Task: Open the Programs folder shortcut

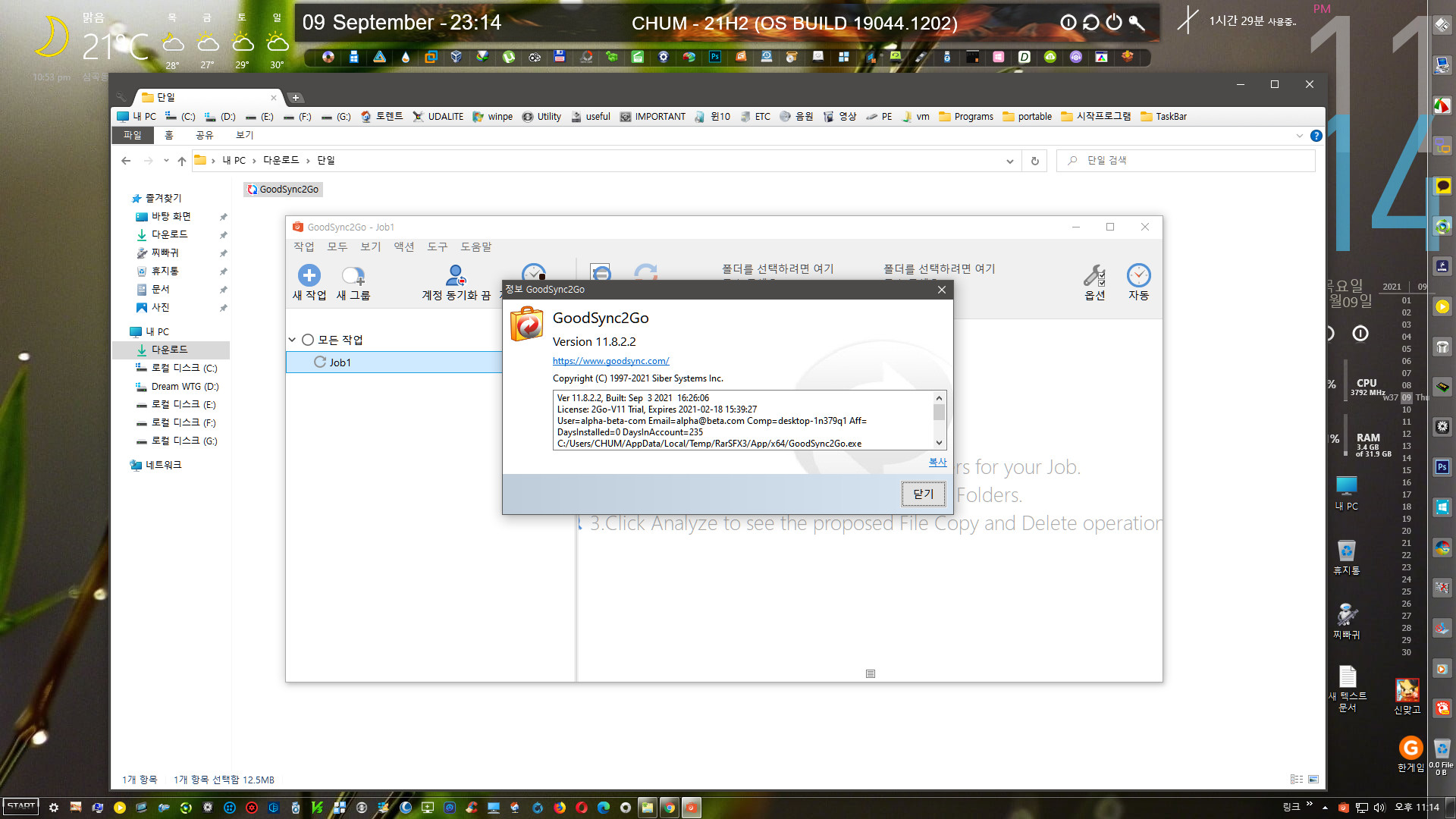Action: (966, 117)
